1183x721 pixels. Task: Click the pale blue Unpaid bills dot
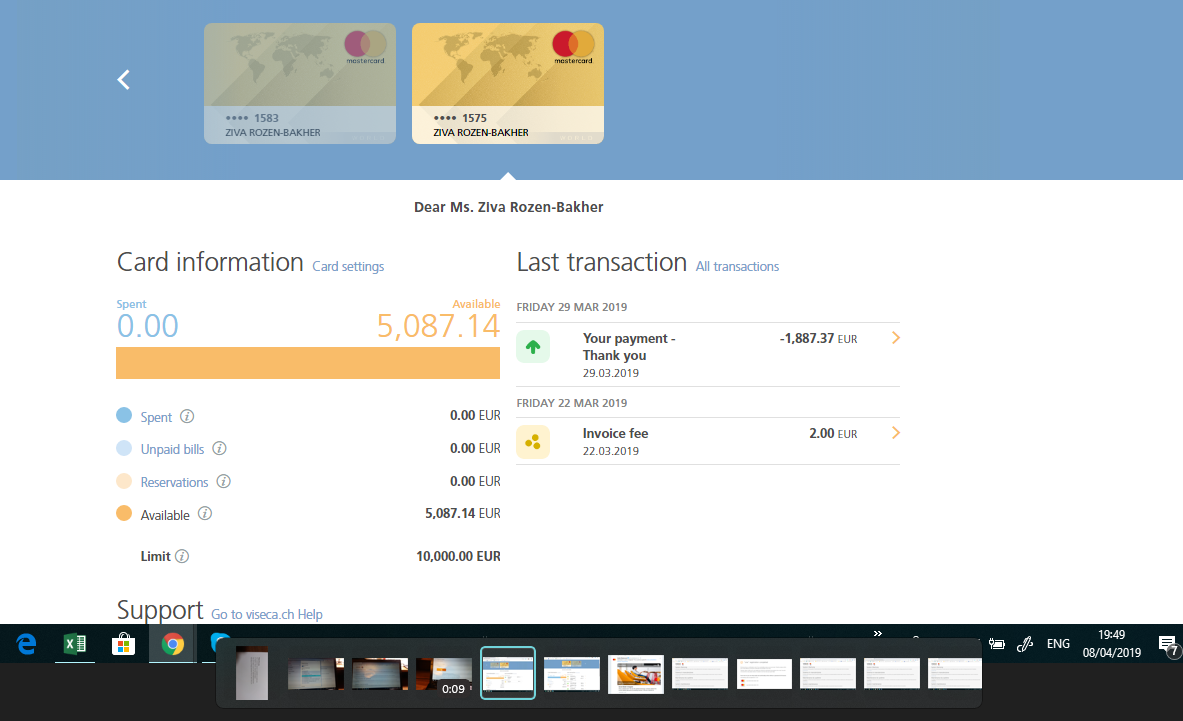[124, 448]
